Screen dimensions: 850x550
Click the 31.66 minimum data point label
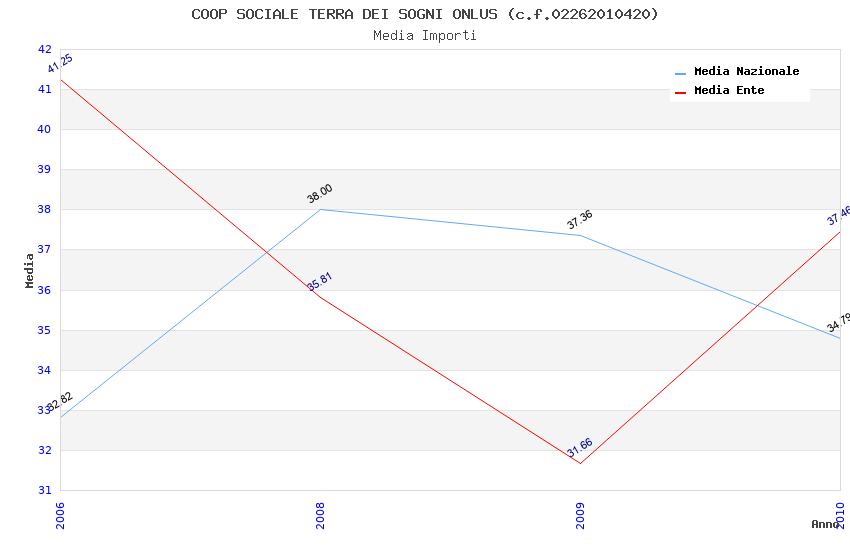coord(580,448)
